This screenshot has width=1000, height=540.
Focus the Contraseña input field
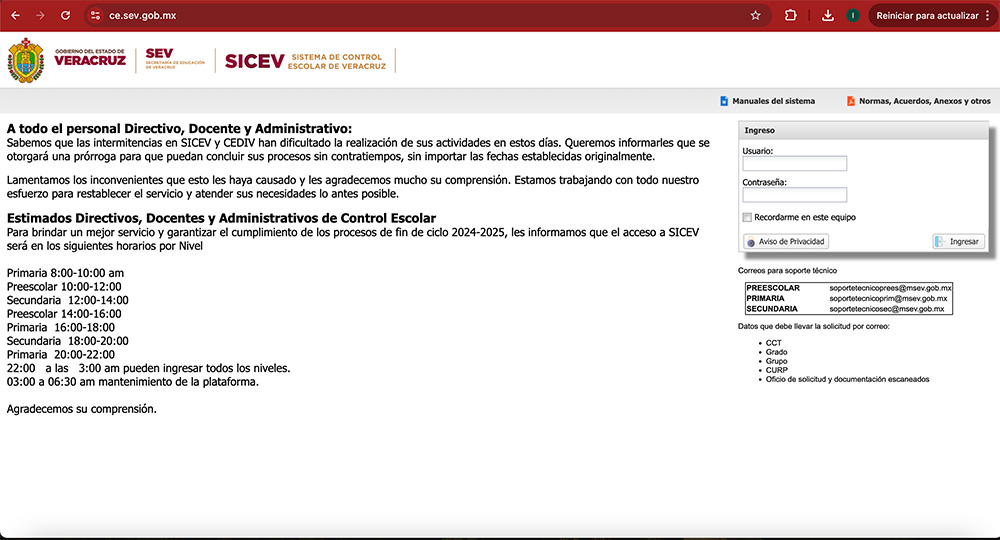coord(794,195)
